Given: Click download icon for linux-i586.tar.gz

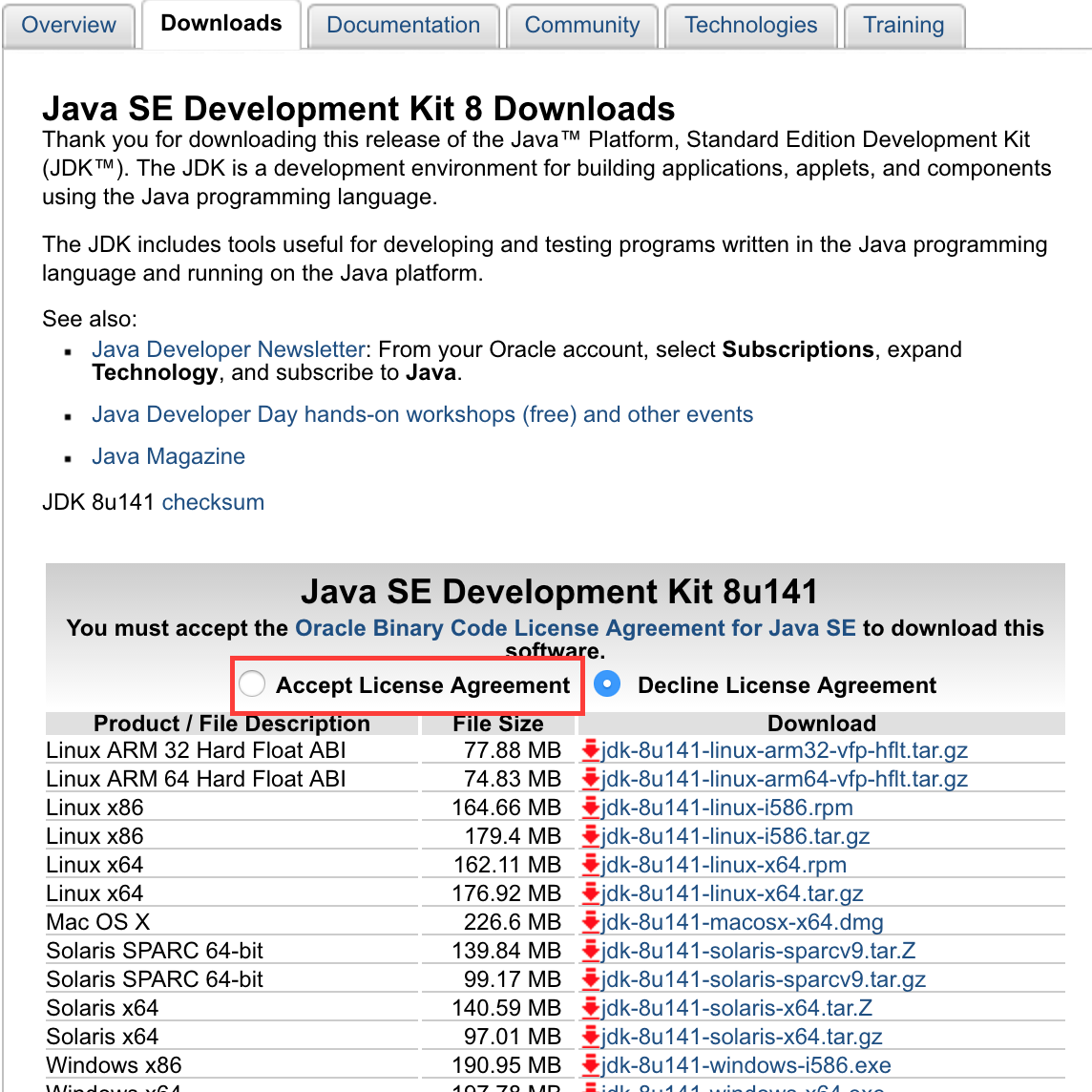Looking at the screenshot, I should click(591, 836).
